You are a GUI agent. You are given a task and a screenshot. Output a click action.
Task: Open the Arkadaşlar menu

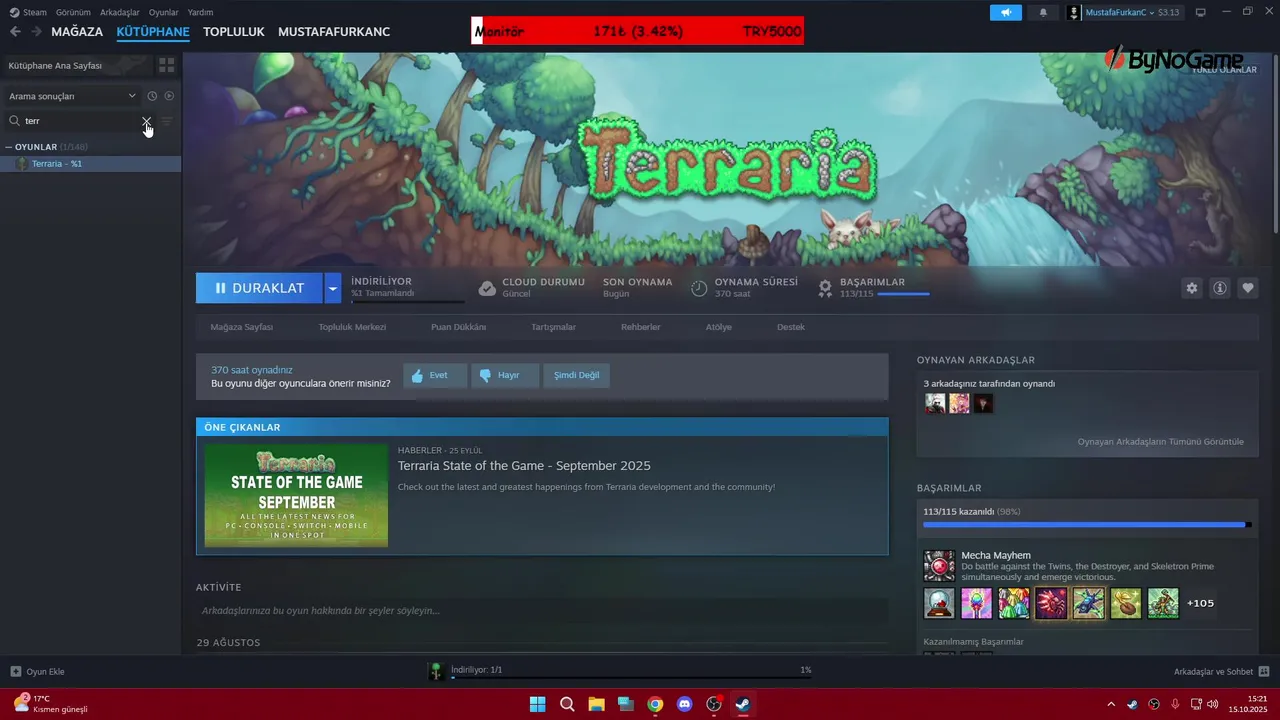click(x=120, y=12)
